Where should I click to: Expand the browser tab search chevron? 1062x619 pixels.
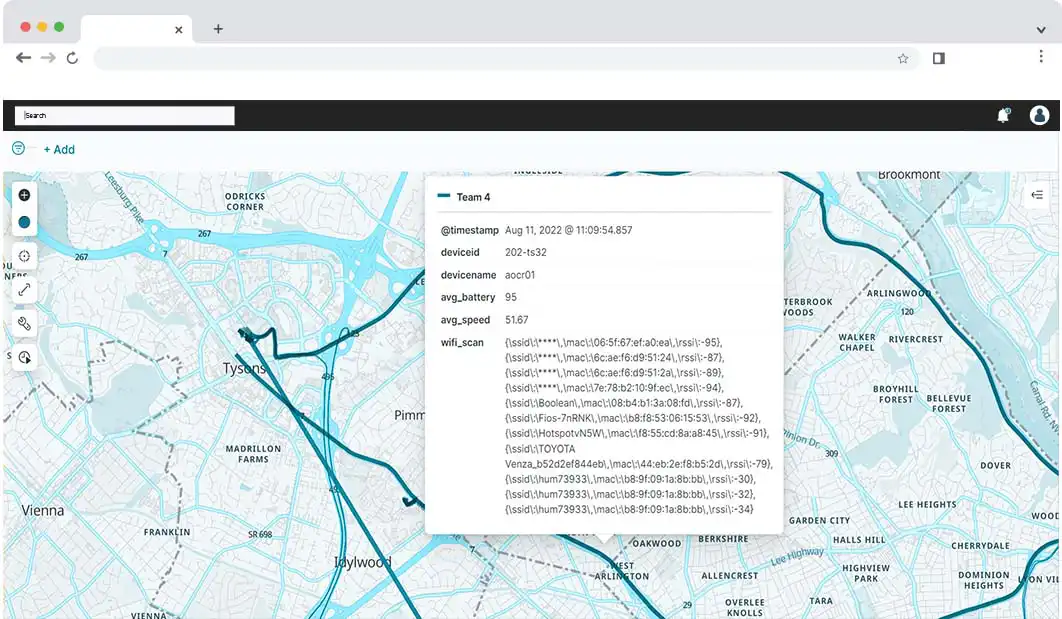pyautogui.click(x=1041, y=30)
